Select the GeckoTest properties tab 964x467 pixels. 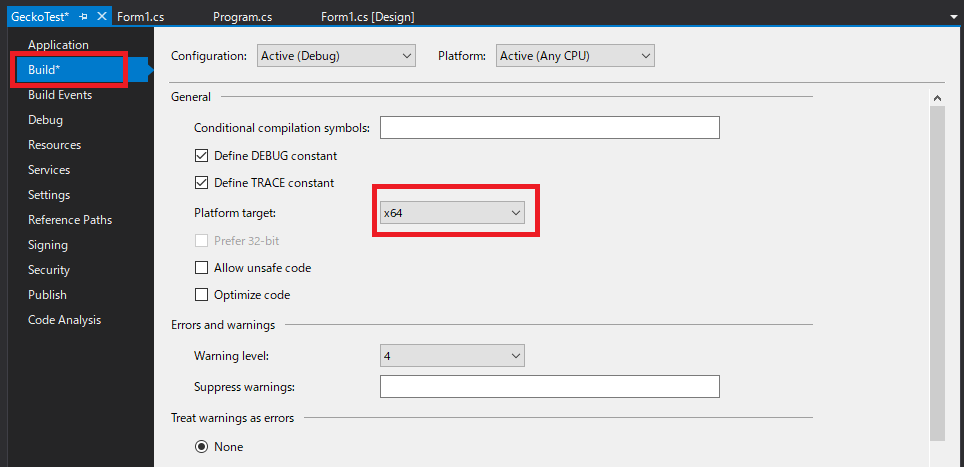click(x=41, y=17)
